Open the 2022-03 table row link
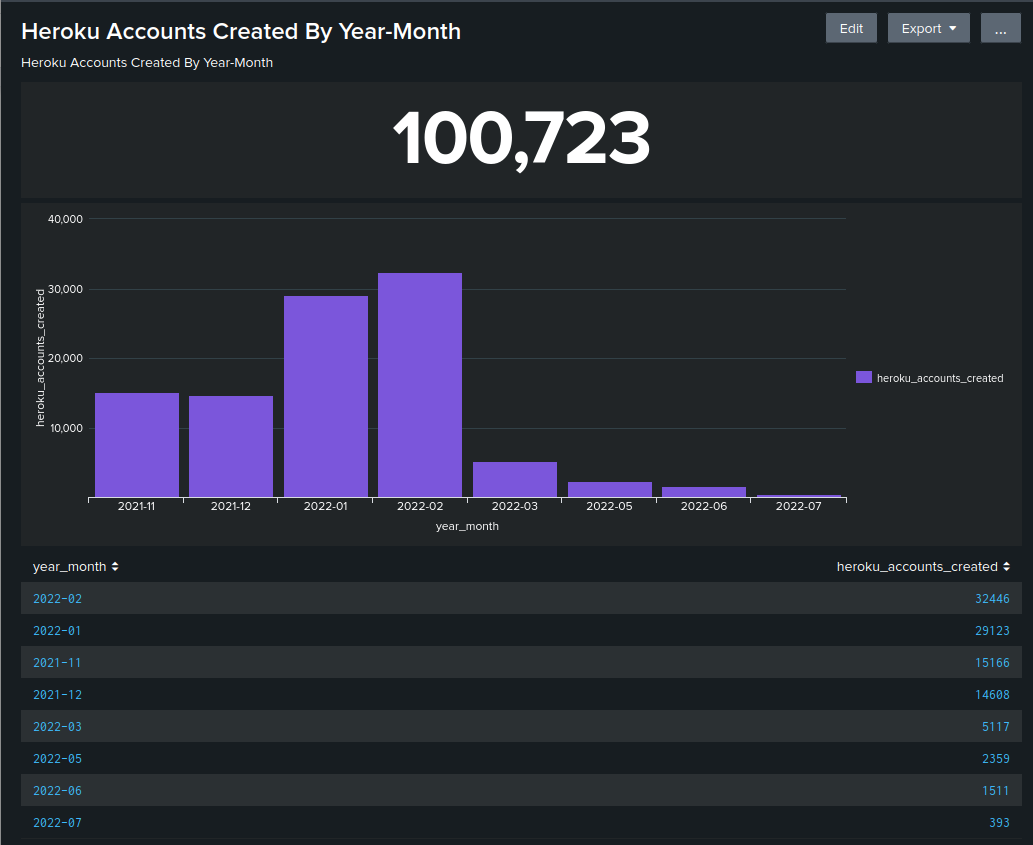The image size is (1033, 845). coord(57,726)
